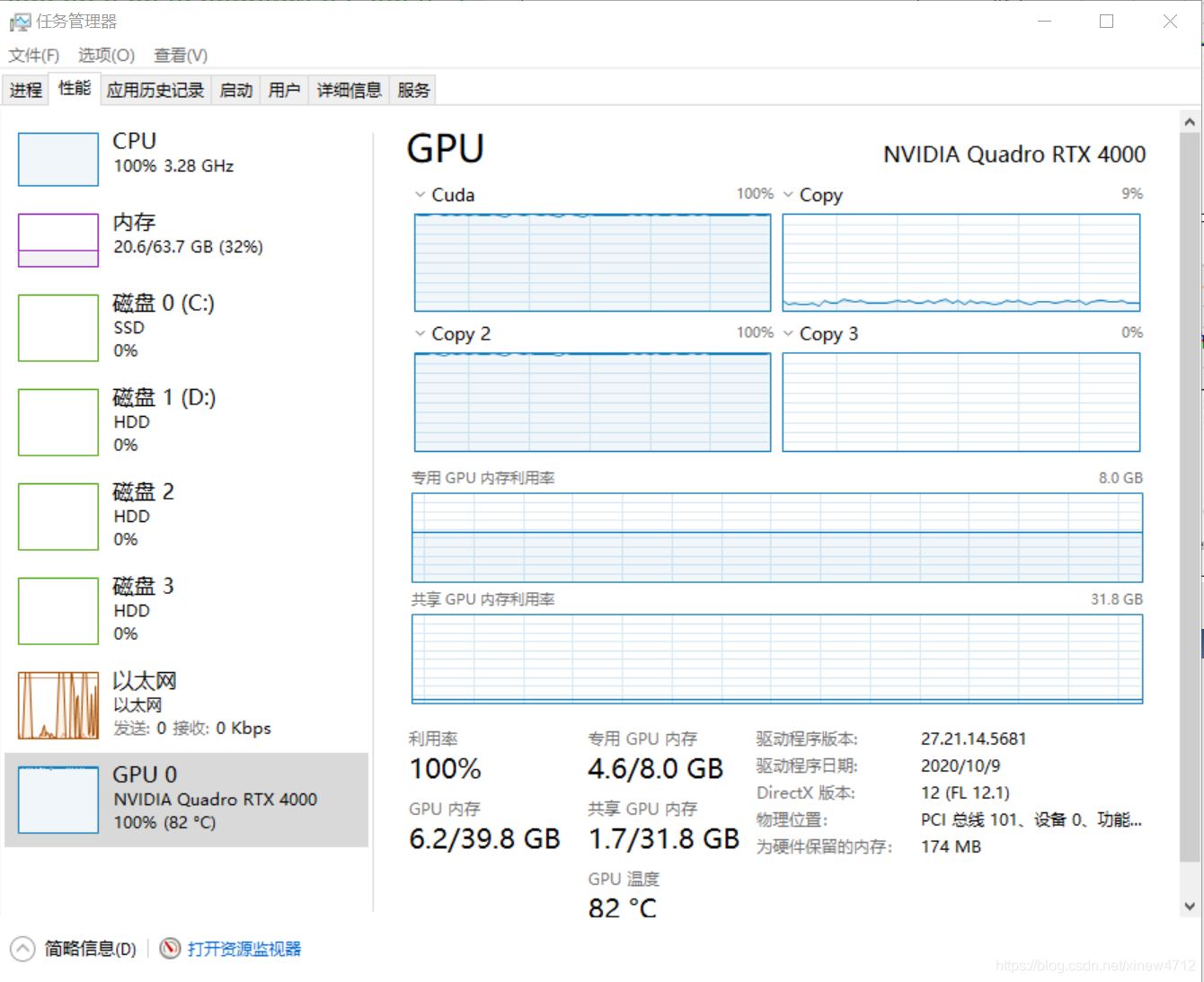Click the Task Manager app icon in title bar
This screenshot has height=982, width=1204.
(x=20, y=22)
